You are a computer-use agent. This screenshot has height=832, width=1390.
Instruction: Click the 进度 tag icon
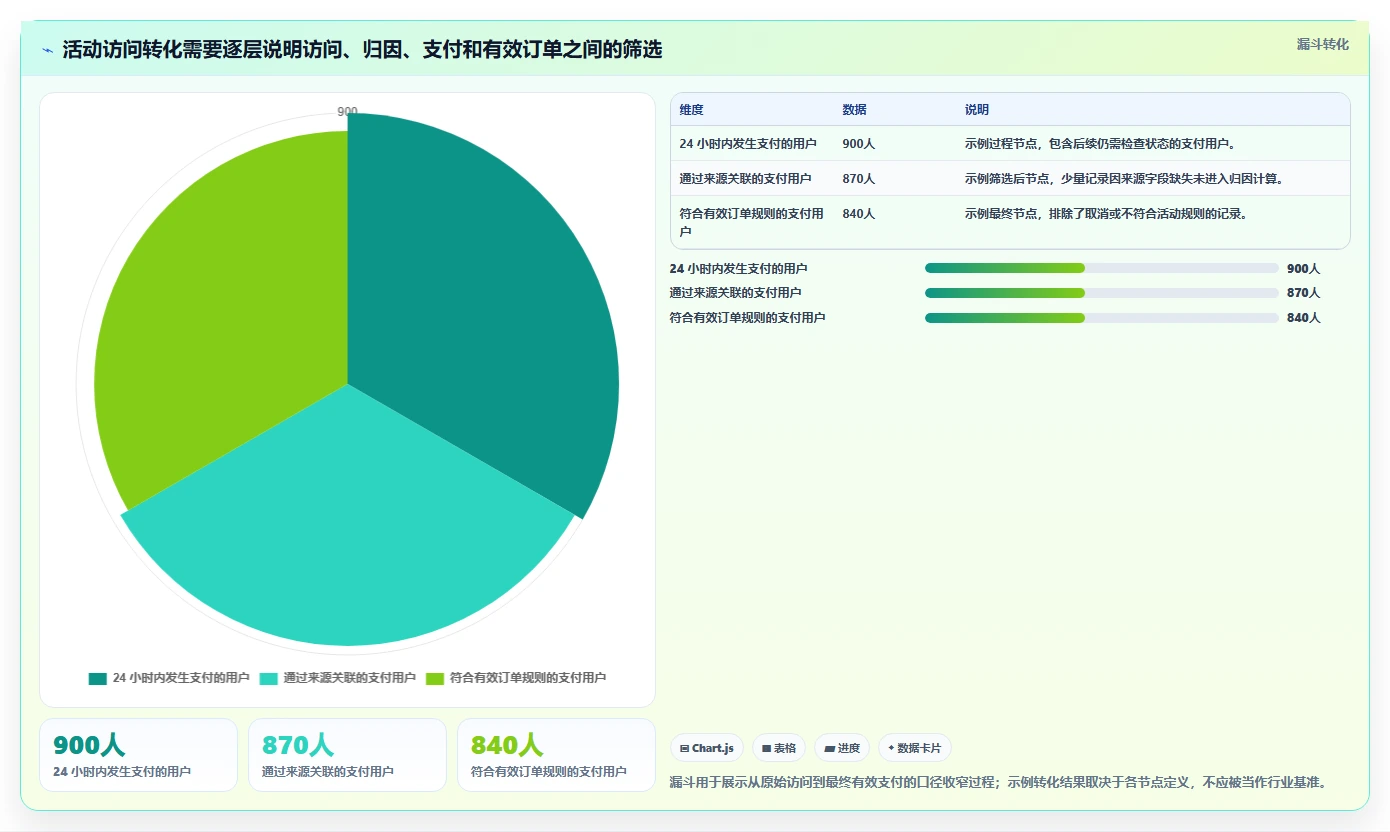pos(829,748)
